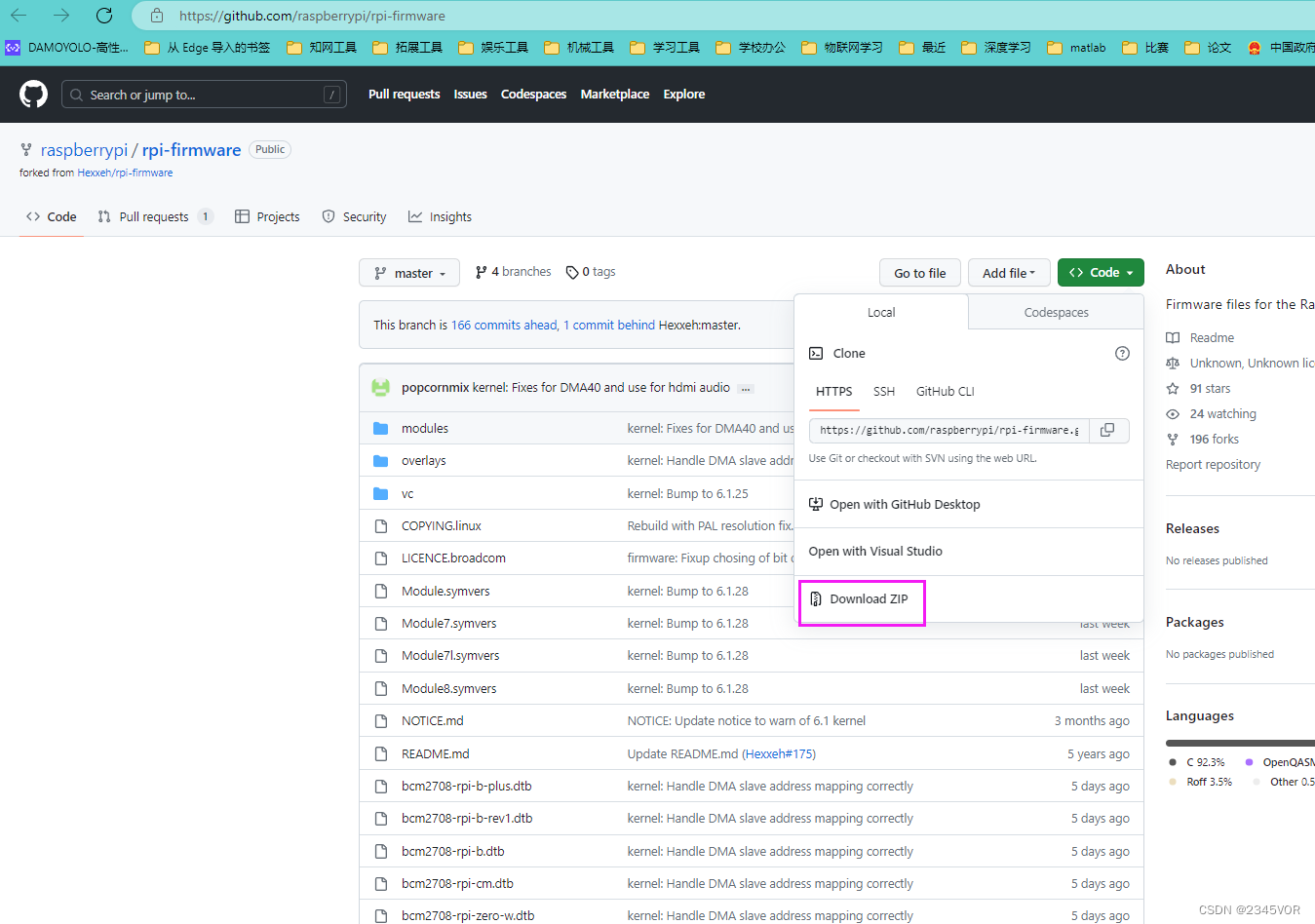Click the modules folder icon
1315x924 pixels.
[381, 428]
